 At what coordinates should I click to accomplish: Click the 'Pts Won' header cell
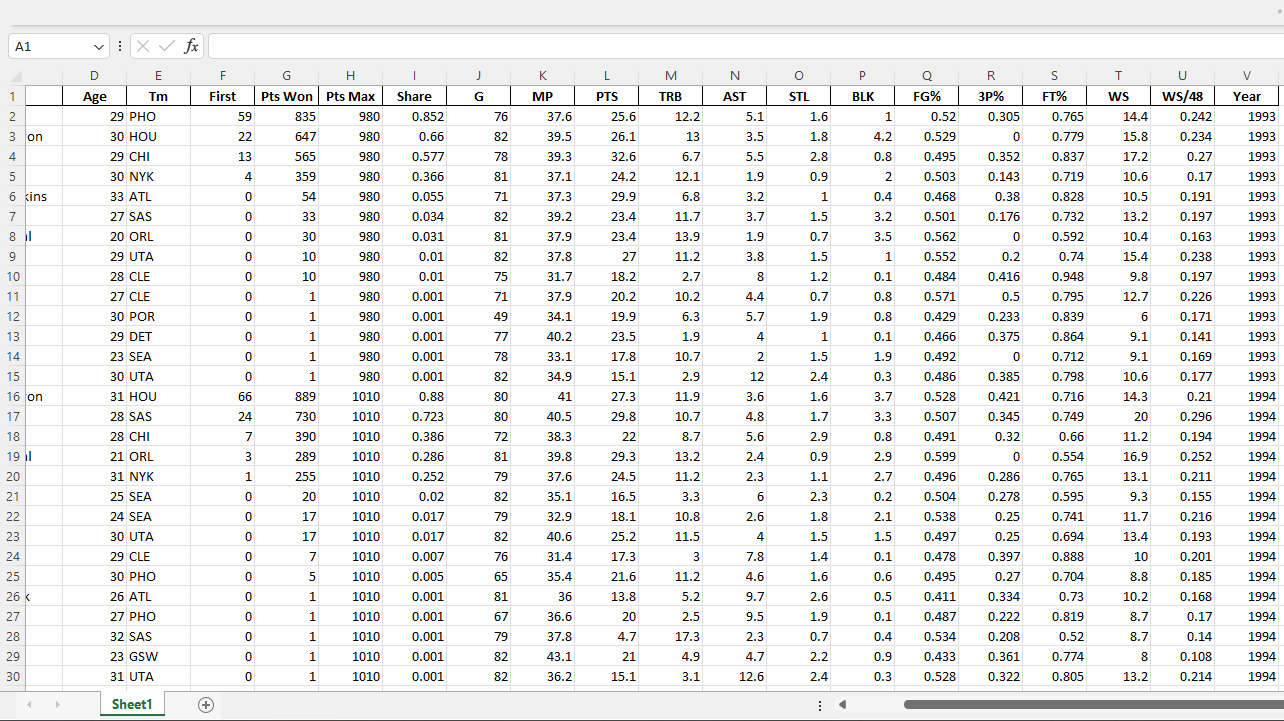point(286,96)
